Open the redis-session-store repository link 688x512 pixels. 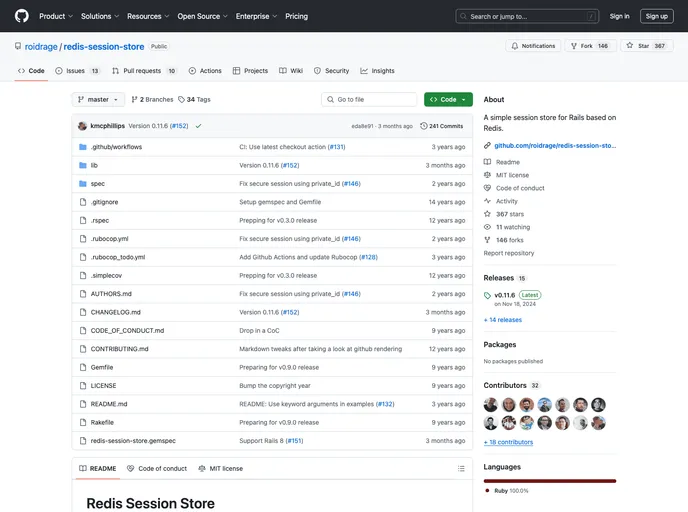[104, 47]
